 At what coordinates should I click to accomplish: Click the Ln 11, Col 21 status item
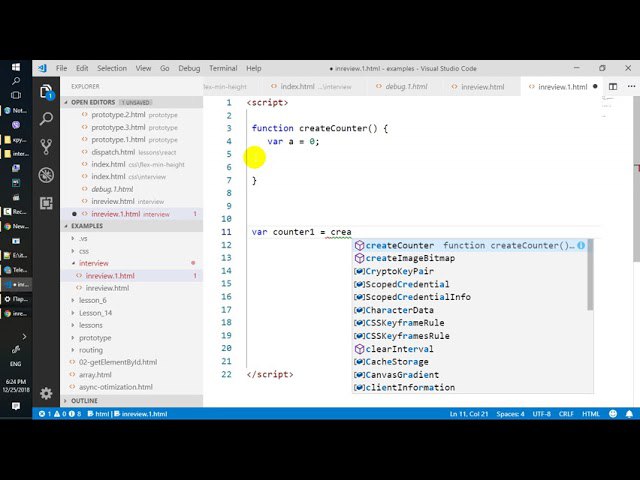coord(469,414)
